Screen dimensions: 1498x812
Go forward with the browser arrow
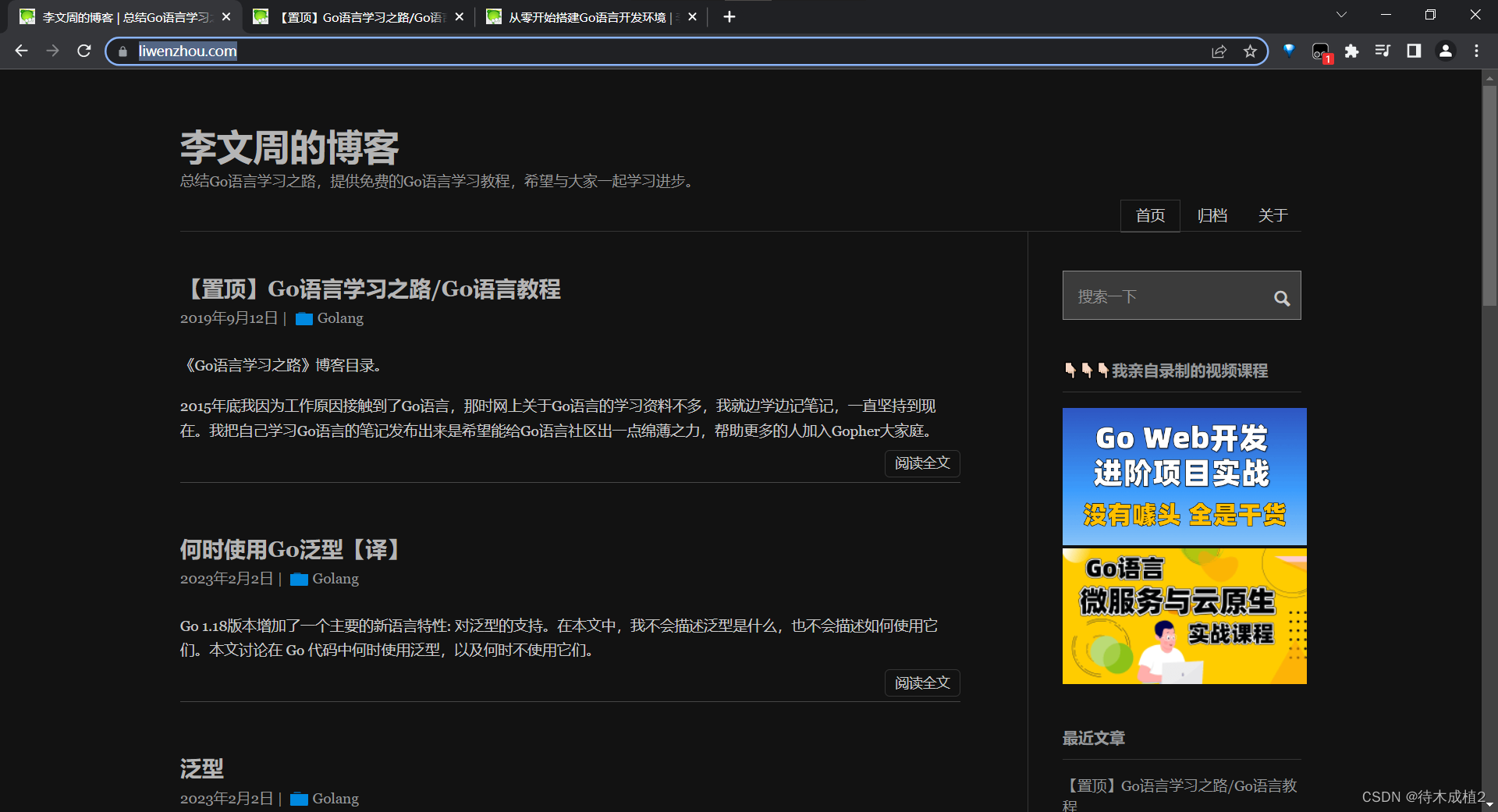click(52, 51)
